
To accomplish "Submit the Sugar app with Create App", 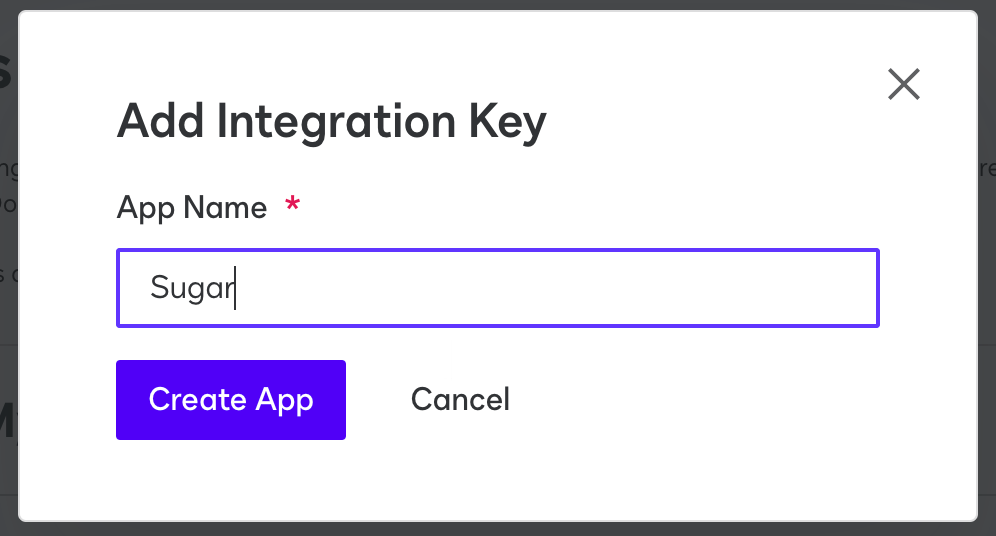I will [231, 399].
